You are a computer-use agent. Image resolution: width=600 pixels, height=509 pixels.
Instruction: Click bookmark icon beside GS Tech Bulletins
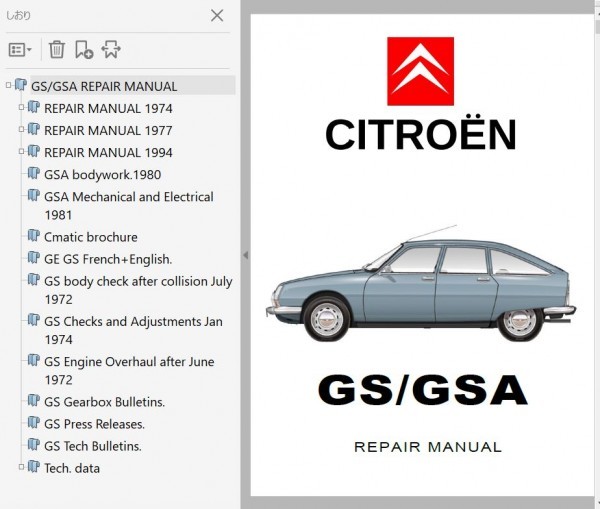click(34, 445)
